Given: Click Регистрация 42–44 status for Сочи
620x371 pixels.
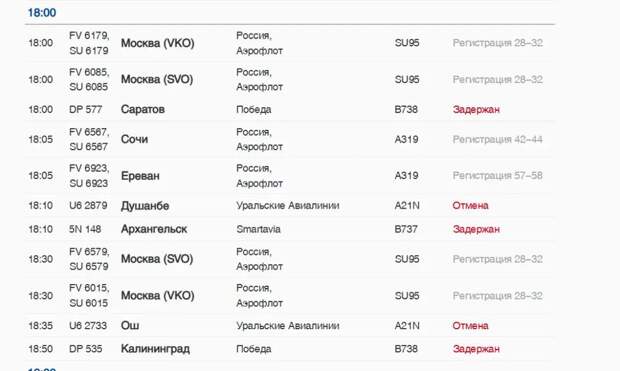Looking at the screenshot, I should point(497,139).
